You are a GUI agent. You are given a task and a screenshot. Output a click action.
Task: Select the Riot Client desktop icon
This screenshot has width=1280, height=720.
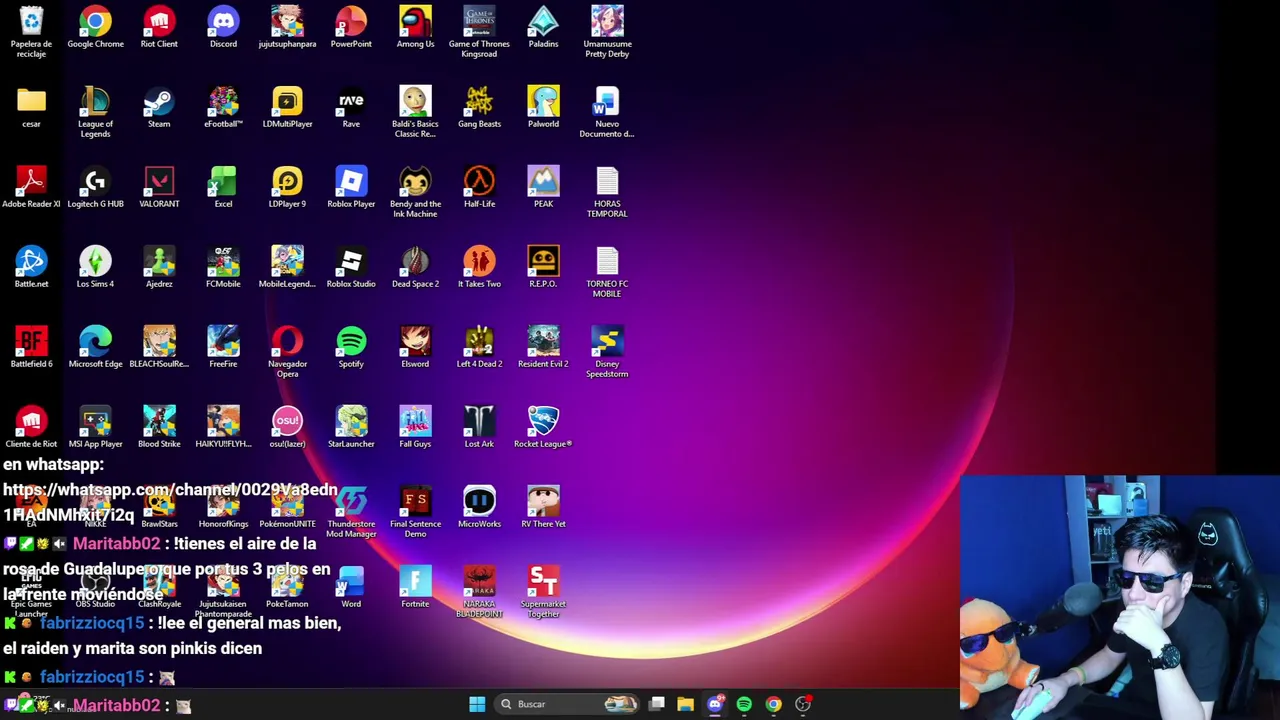pyautogui.click(x=159, y=27)
